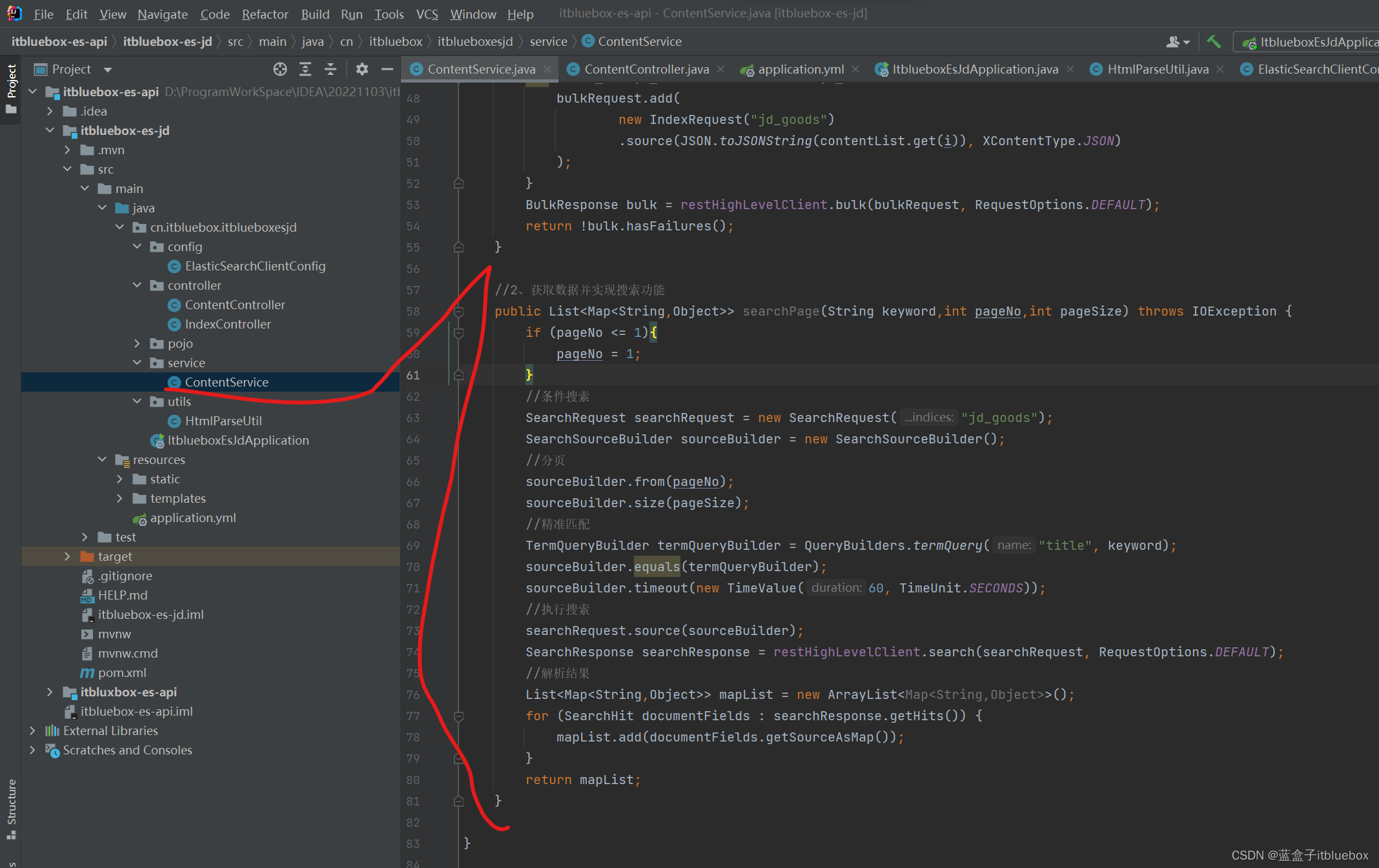The image size is (1379, 868).
Task: Expand External Libraries node
Action: [33, 731]
